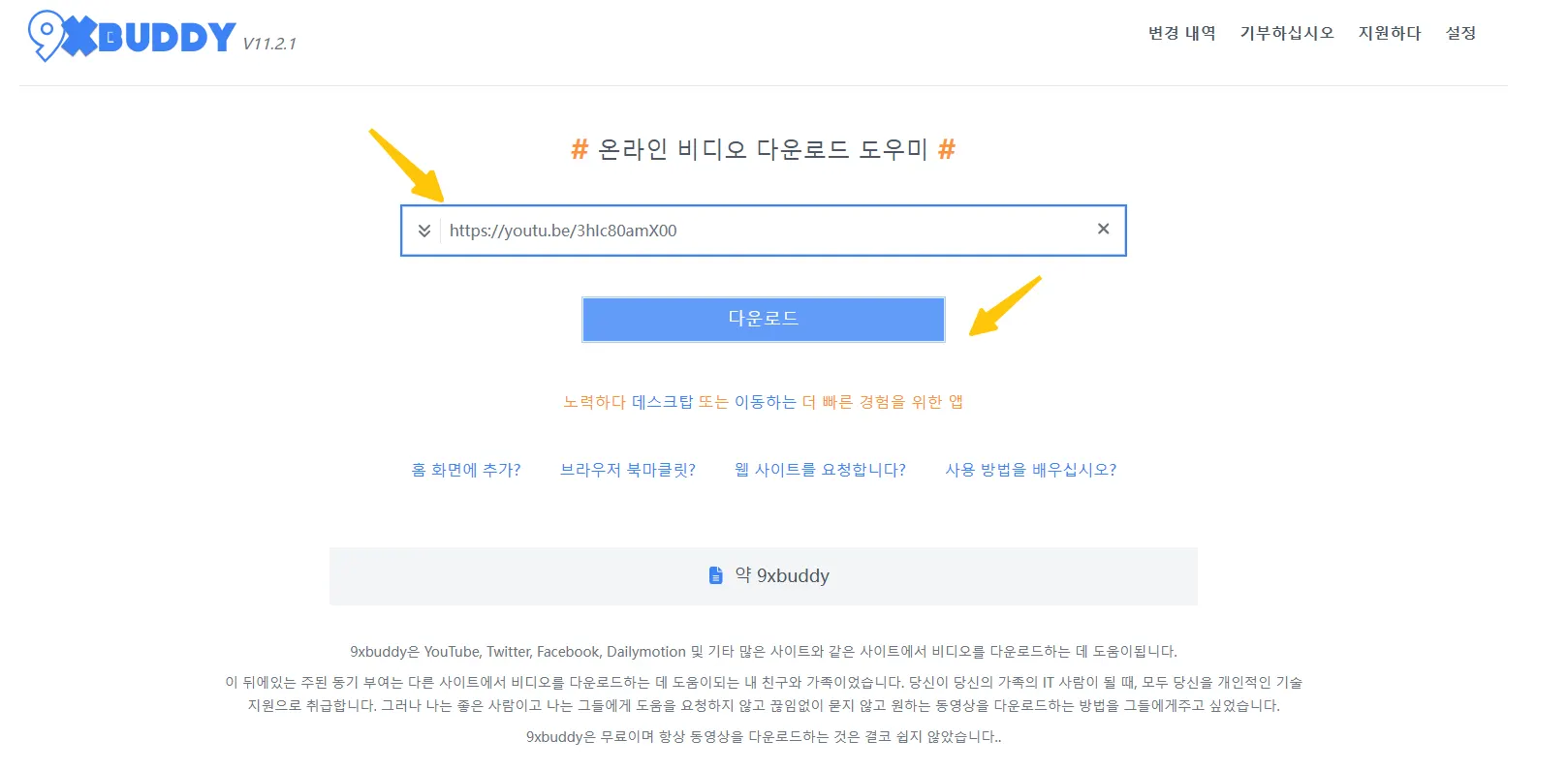Image resolution: width=1568 pixels, height=771 pixels.
Task: Click the 사용 방법을 배우십시오? link
Action: 1031,470
